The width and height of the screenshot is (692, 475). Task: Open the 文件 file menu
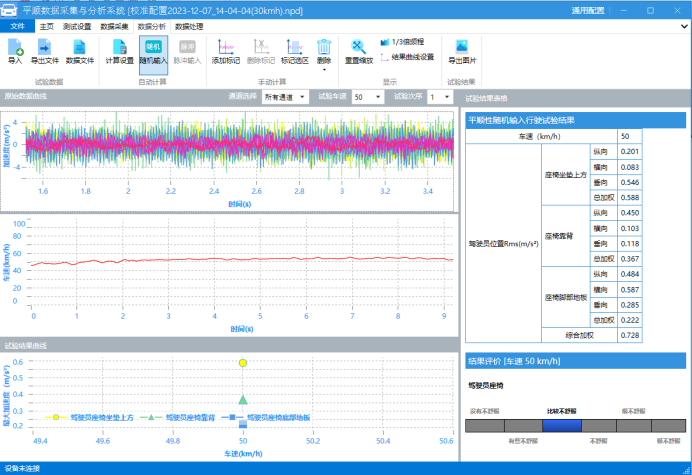pyautogui.click(x=17, y=27)
